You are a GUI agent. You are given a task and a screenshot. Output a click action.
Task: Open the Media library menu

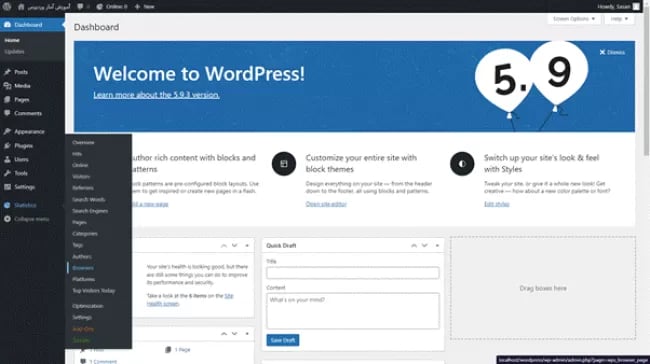tap(22, 86)
